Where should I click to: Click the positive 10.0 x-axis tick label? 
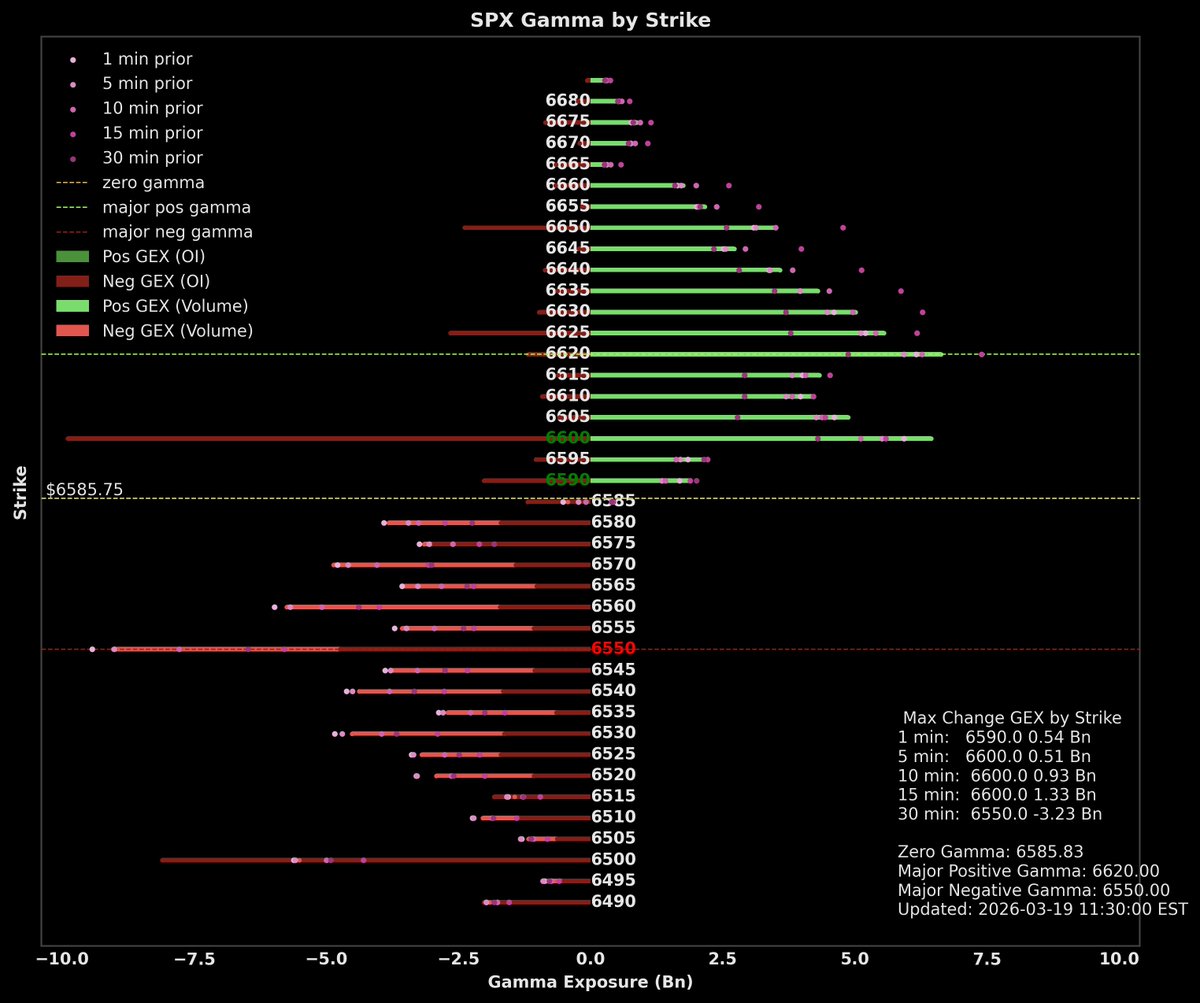(1118, 958)
